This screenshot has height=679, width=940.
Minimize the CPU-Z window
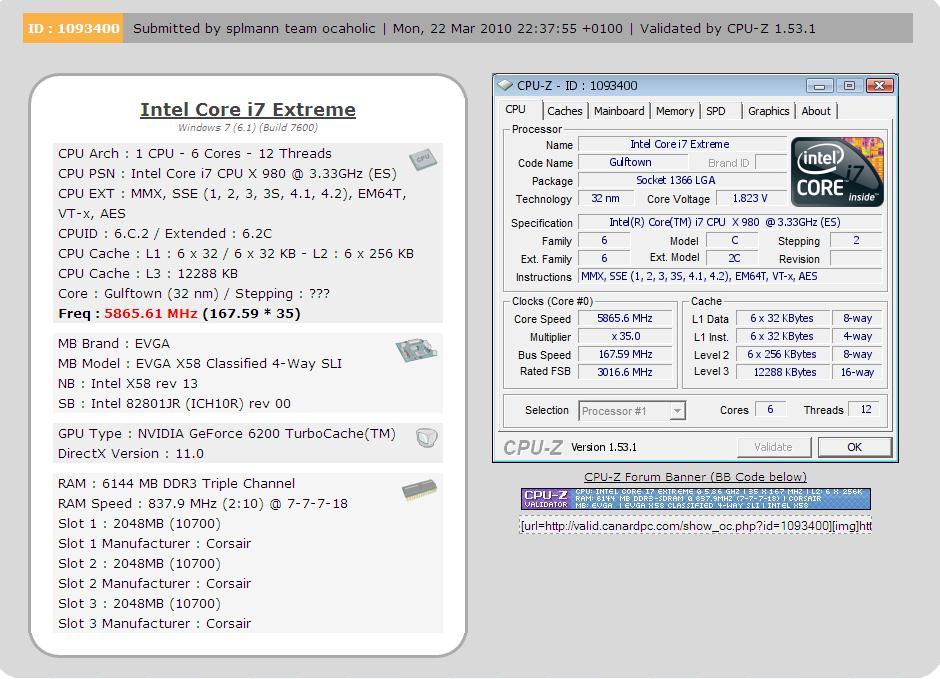[x=819, y=86]
